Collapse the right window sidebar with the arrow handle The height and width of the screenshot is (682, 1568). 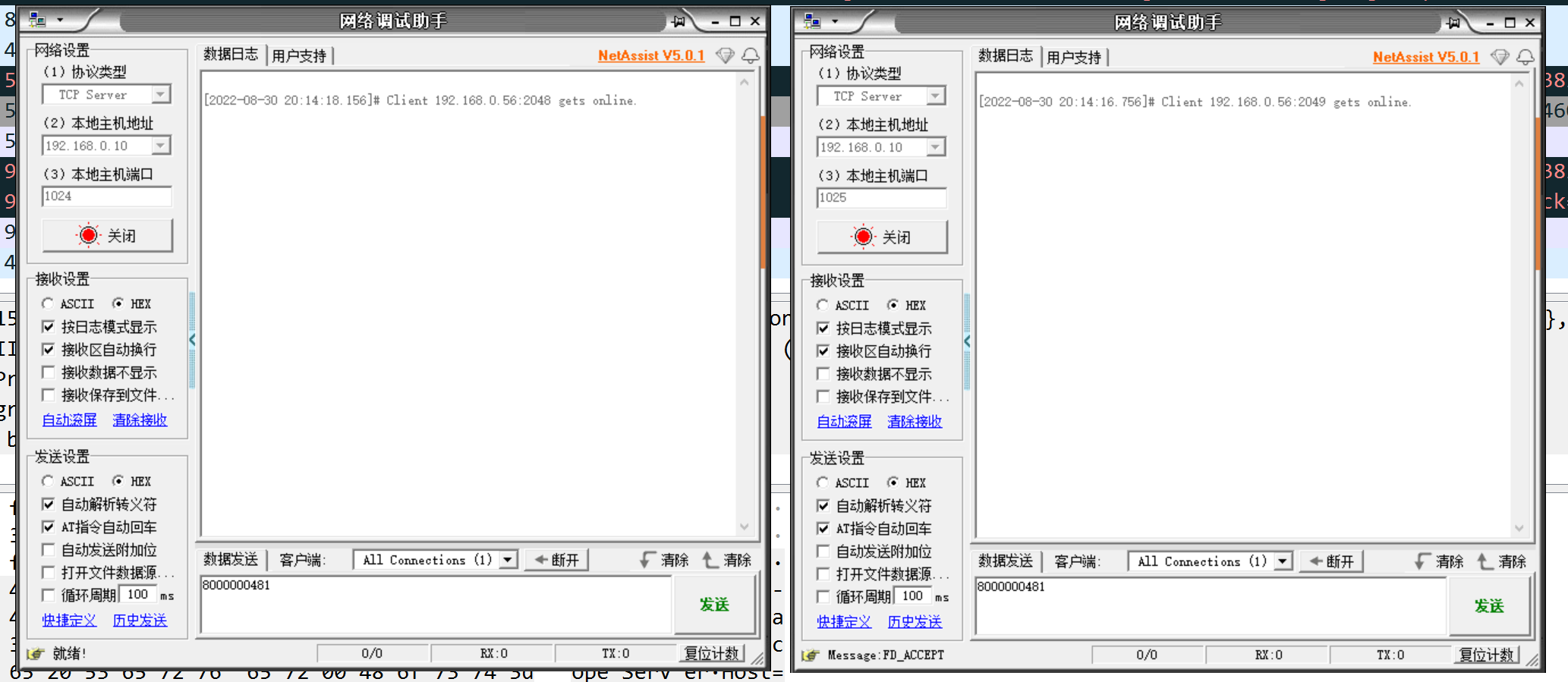[x=967, y=341]
